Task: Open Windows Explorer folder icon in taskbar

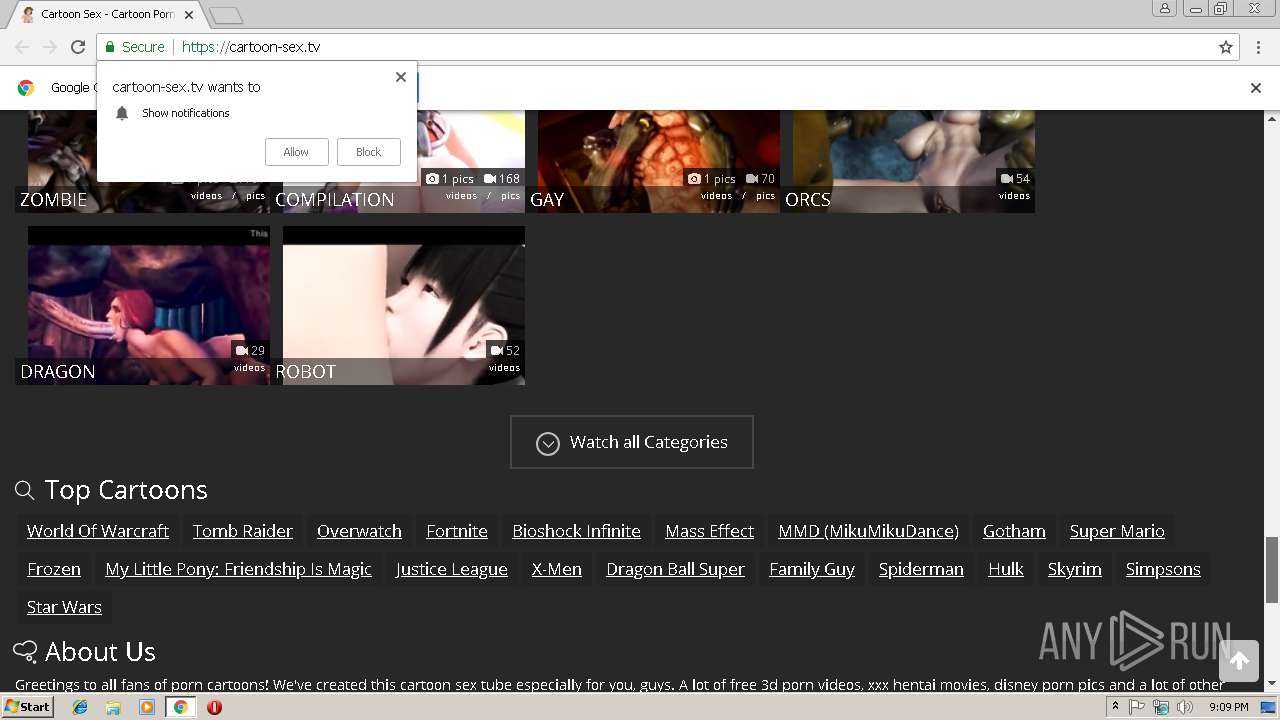Action: click(113, 707)
